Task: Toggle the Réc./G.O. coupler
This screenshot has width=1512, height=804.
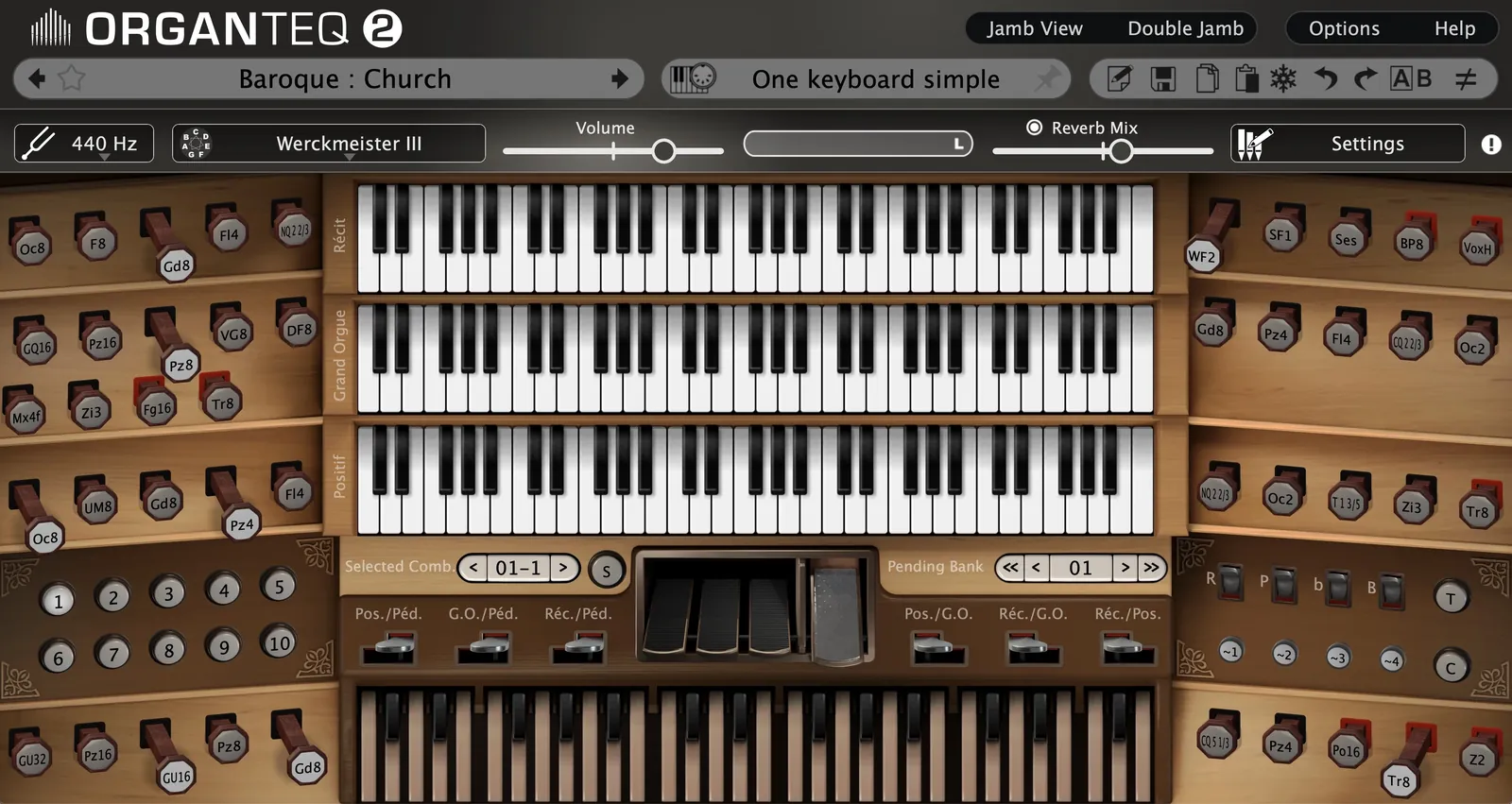Action: click(1033, 649)
